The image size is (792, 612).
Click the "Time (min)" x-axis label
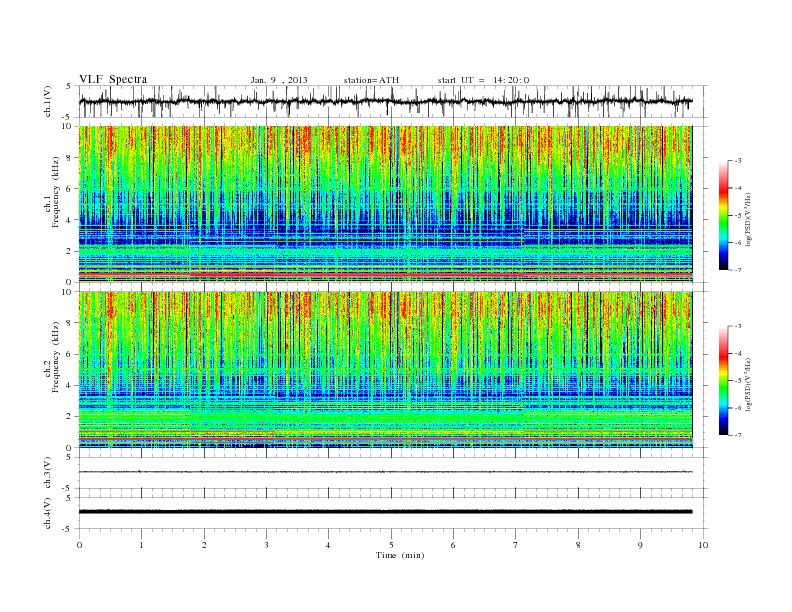[400, 555]
